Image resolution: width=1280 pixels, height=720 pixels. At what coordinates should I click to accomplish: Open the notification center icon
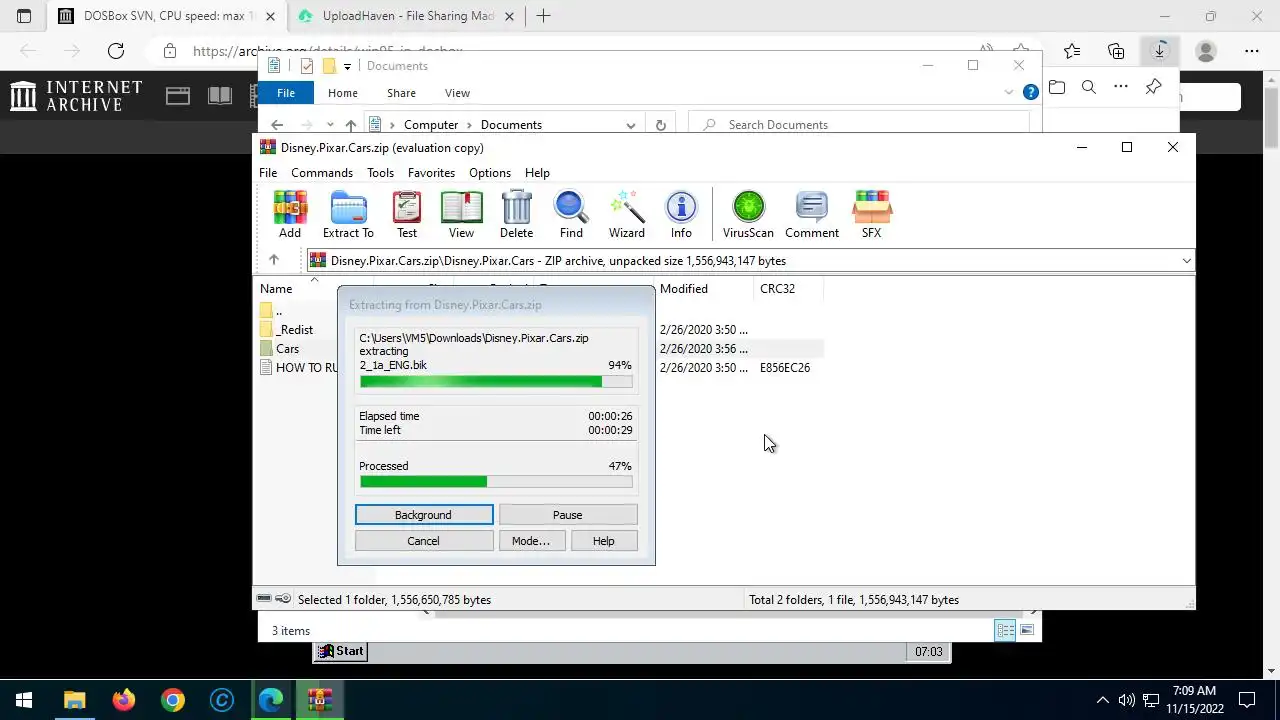1247,700
